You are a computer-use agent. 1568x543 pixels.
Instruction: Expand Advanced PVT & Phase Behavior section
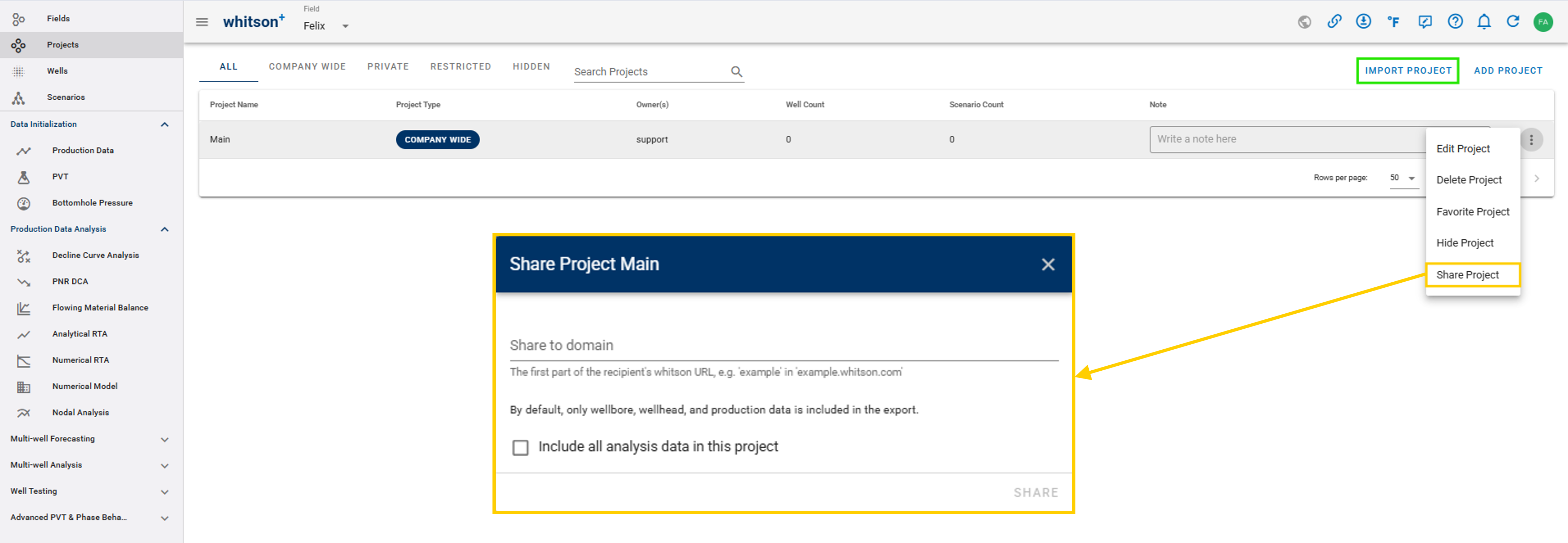click(164, 518)
